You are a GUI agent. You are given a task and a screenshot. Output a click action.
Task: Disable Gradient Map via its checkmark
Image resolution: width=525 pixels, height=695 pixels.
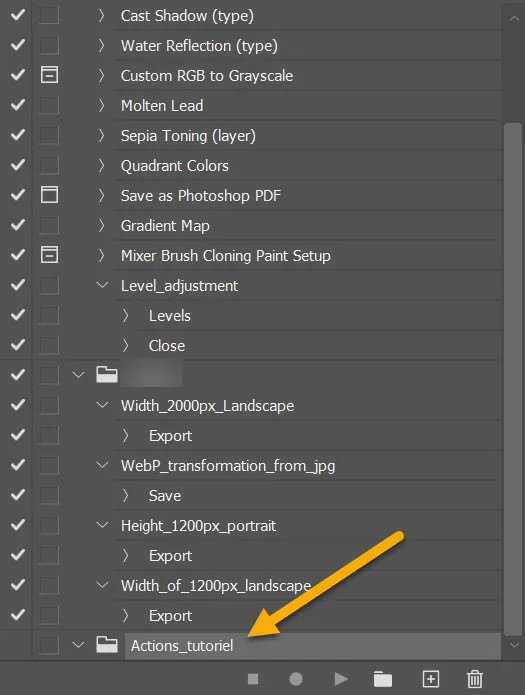(x=18, y=225)
